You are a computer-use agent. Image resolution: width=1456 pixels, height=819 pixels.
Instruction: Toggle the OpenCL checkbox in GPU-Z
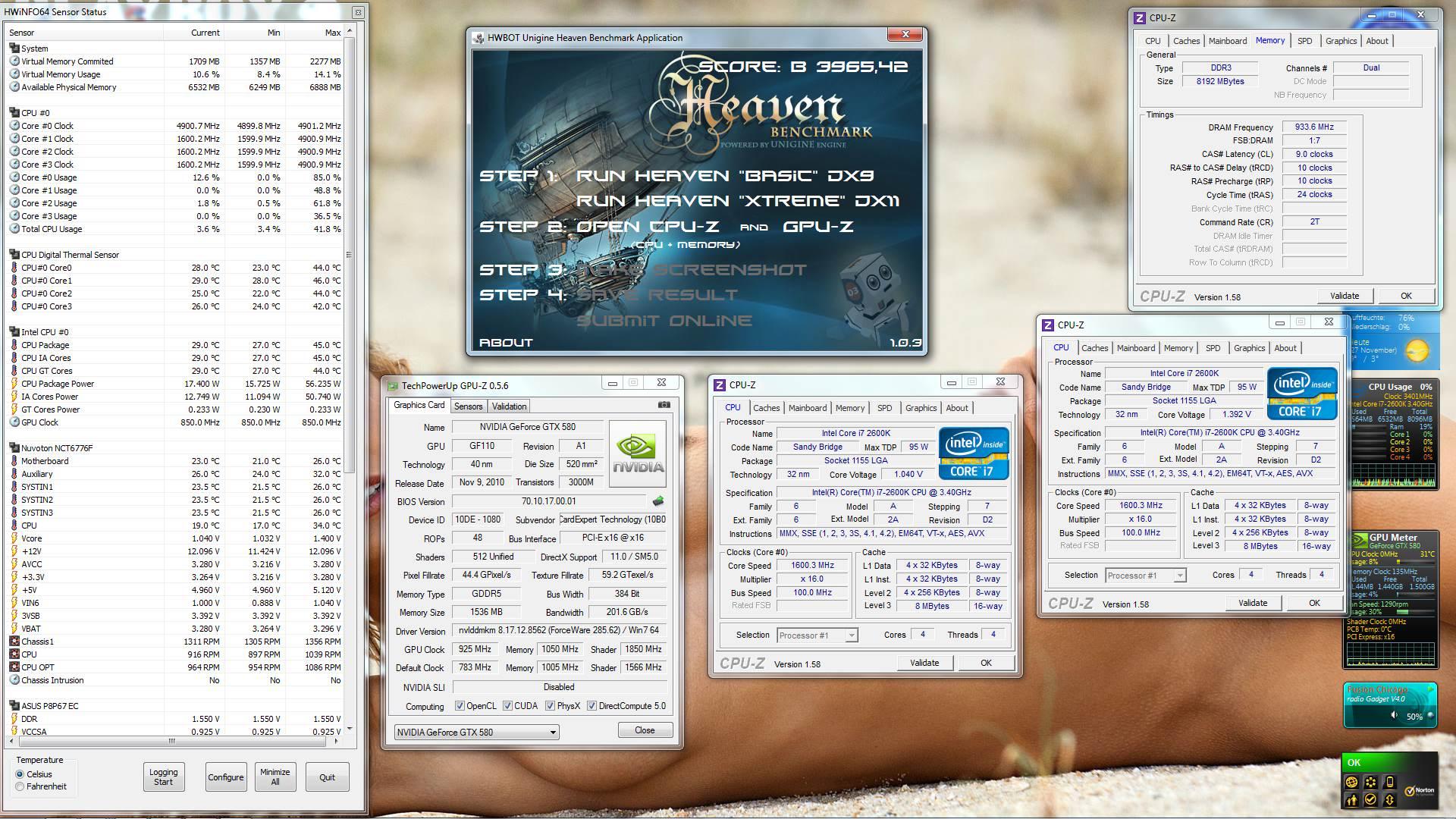tap(460, 706)
